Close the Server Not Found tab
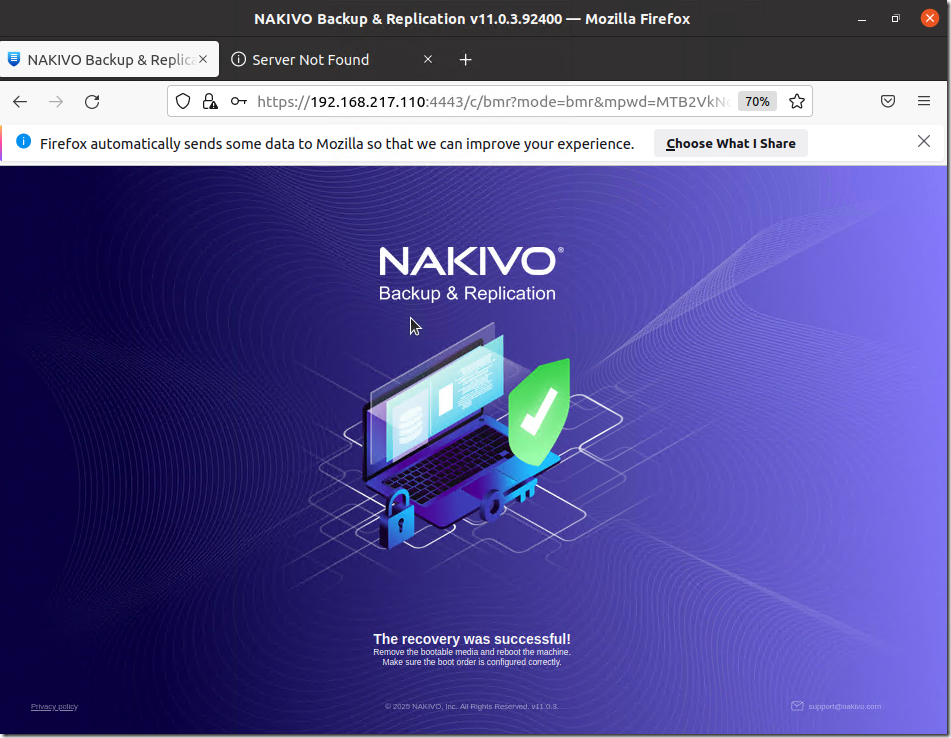Image resolution: width=951 pixels, height=738 pixels. (x=428, y=59)
